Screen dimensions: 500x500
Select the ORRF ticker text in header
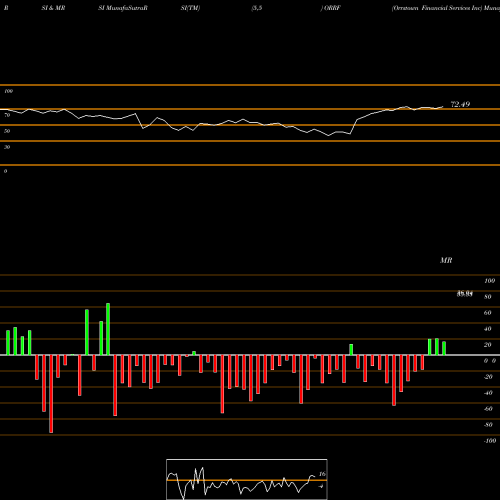332,8
